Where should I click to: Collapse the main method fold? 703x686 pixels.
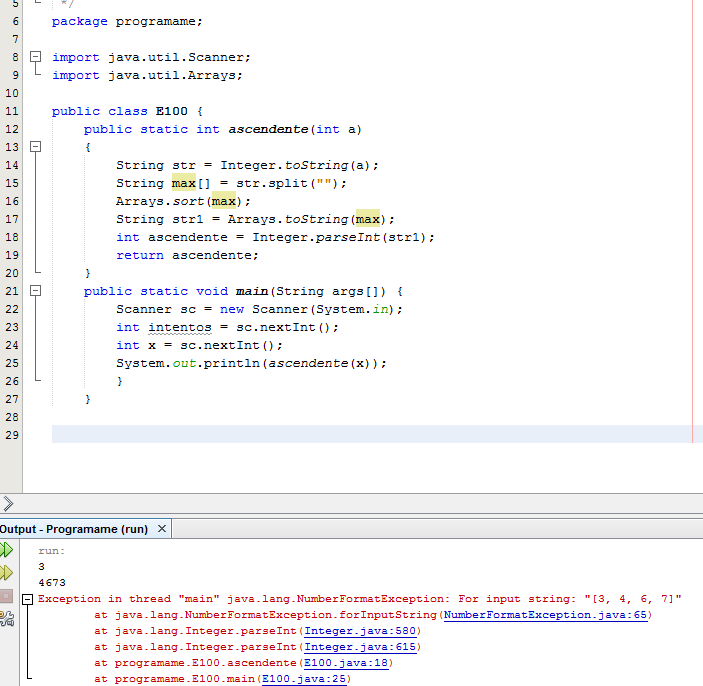(36, 291)
